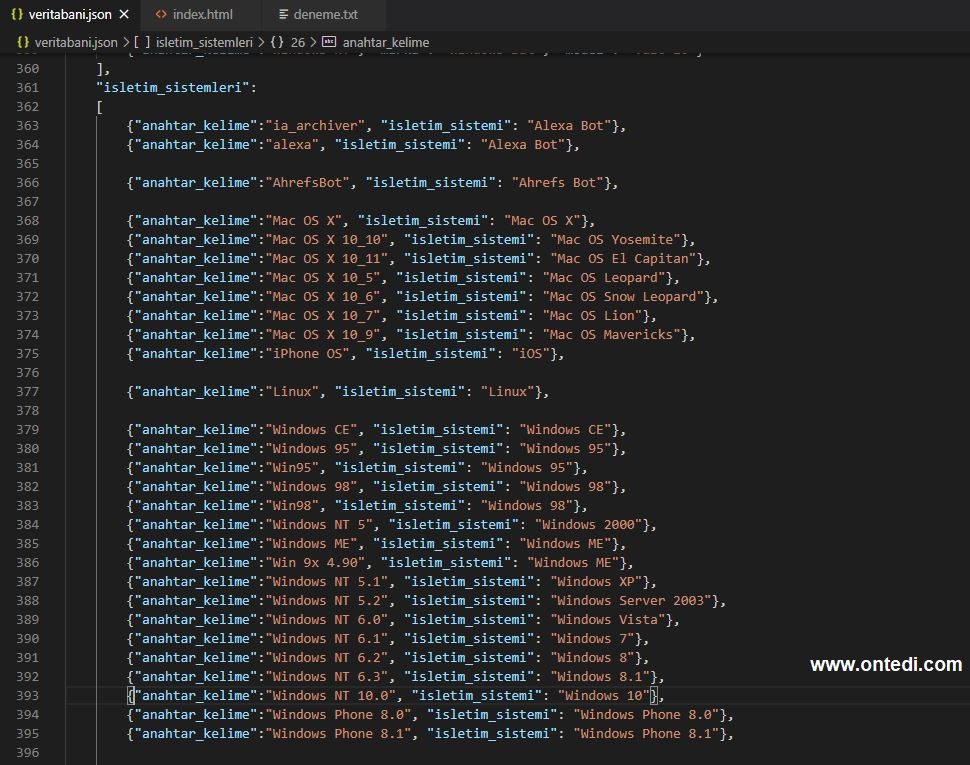970x765 pixels.
Task: Click the "Windows 8" value on line 391
Action: point(593,658)
